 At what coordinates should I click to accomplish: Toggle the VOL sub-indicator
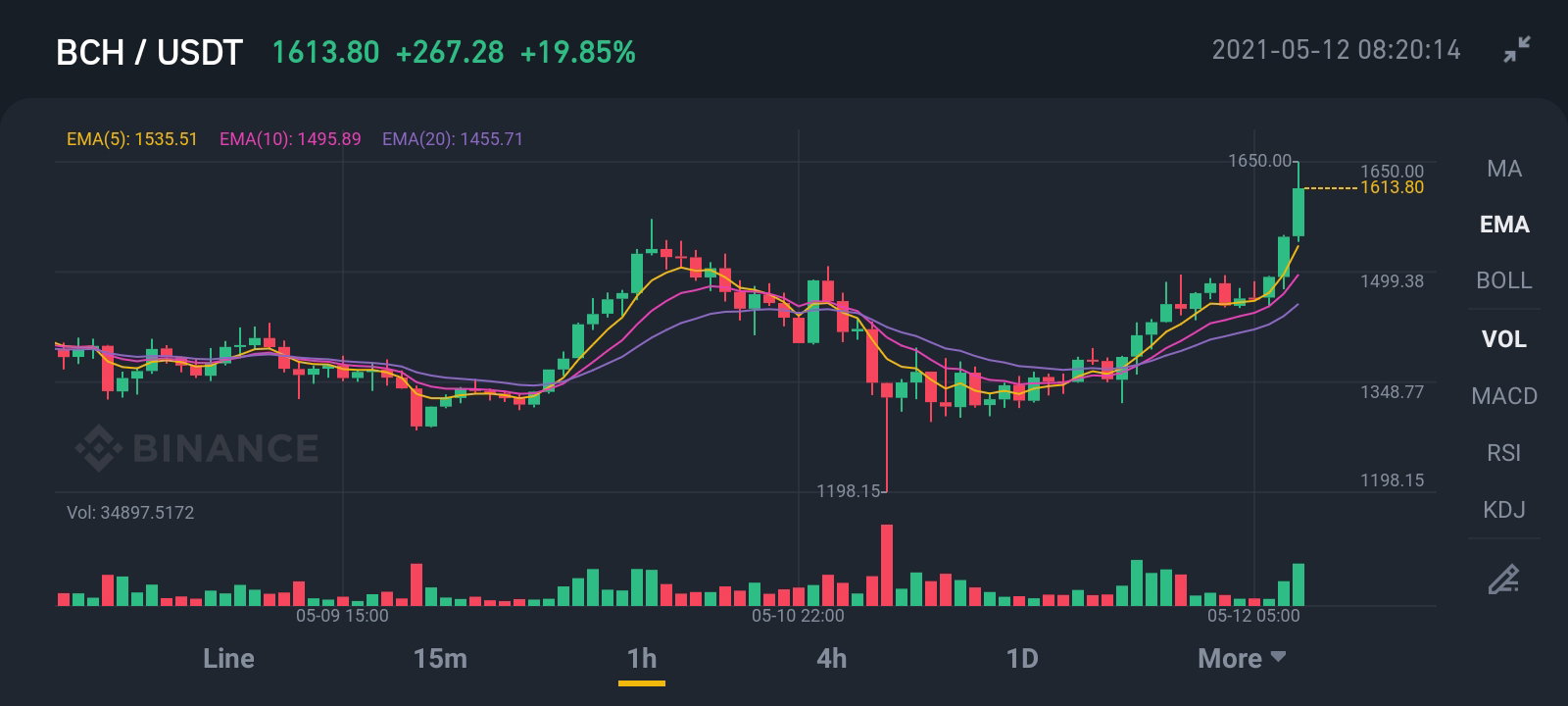pyautogui.click(x=1503, y=339)
